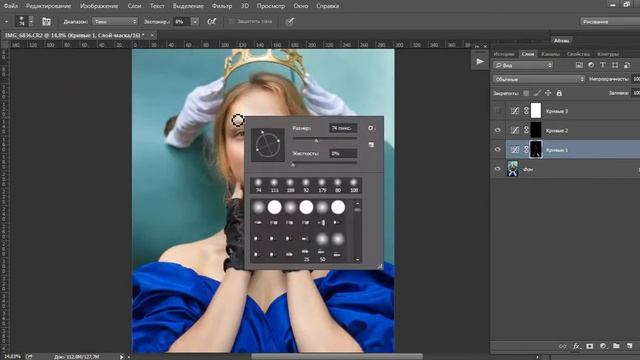The height and width of the screenshot is (360, 640).
Task: Open the Просмотр menu
Action: [271, 6]
